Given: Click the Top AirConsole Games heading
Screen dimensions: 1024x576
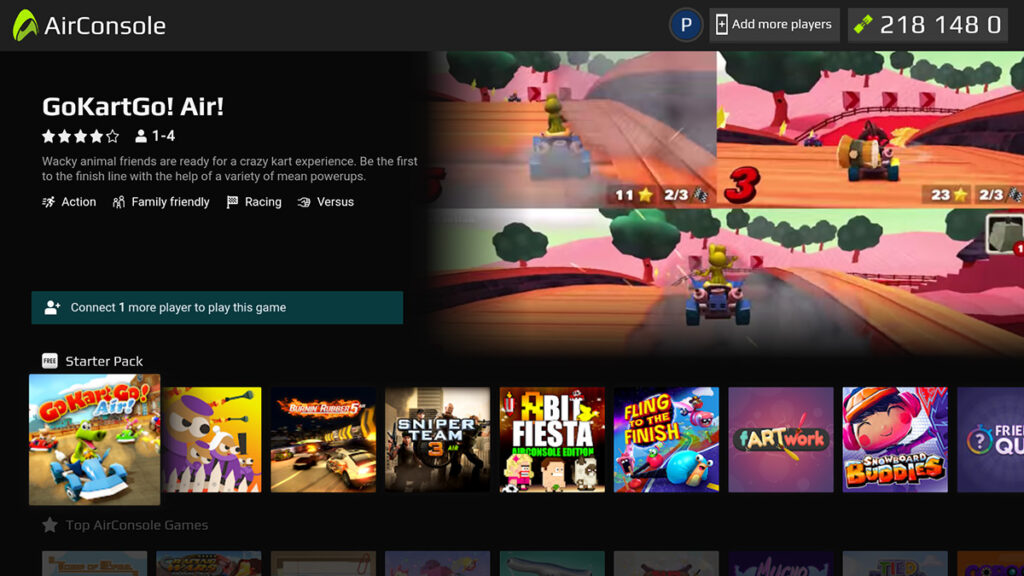Looking at the screenshot, I should pyautogui.click(x=136, y=525).
